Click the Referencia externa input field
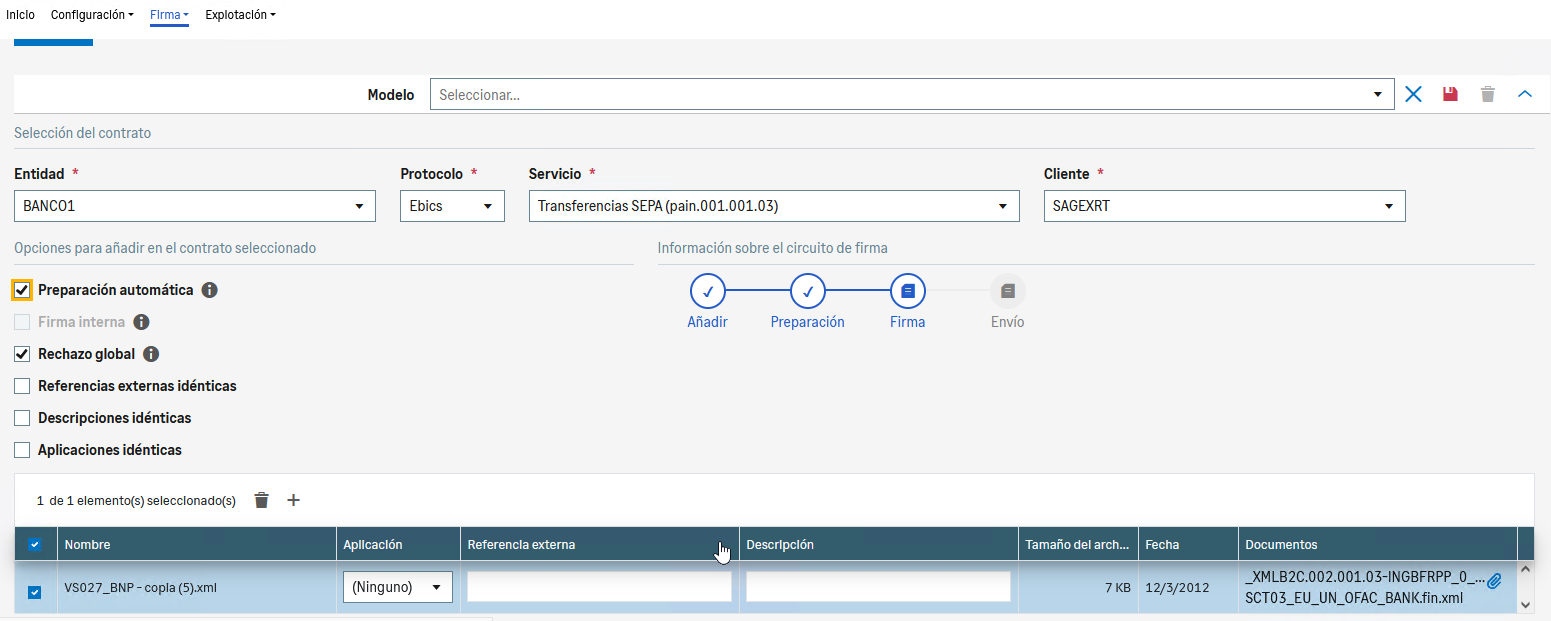The width and height of the screenshot is (1551, 621). 599,587
